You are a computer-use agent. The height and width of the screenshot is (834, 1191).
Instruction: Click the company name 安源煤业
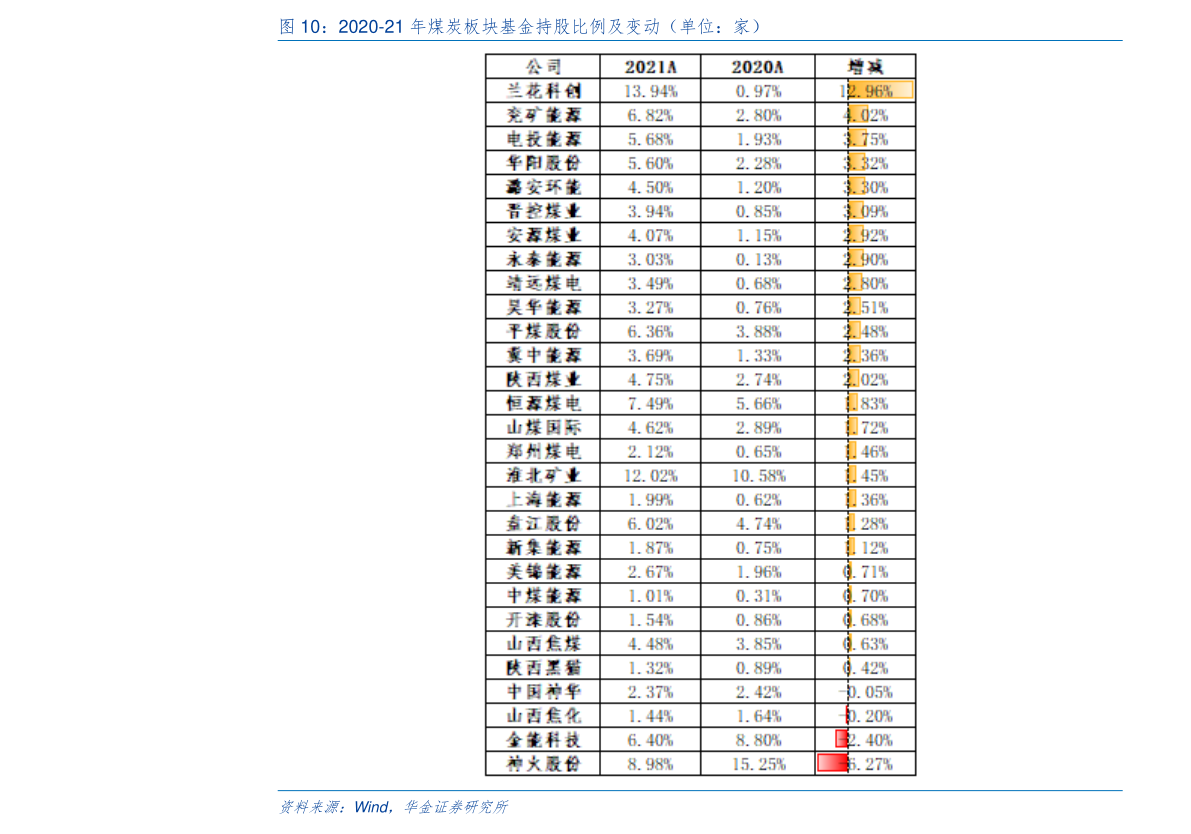click(543, 235)
